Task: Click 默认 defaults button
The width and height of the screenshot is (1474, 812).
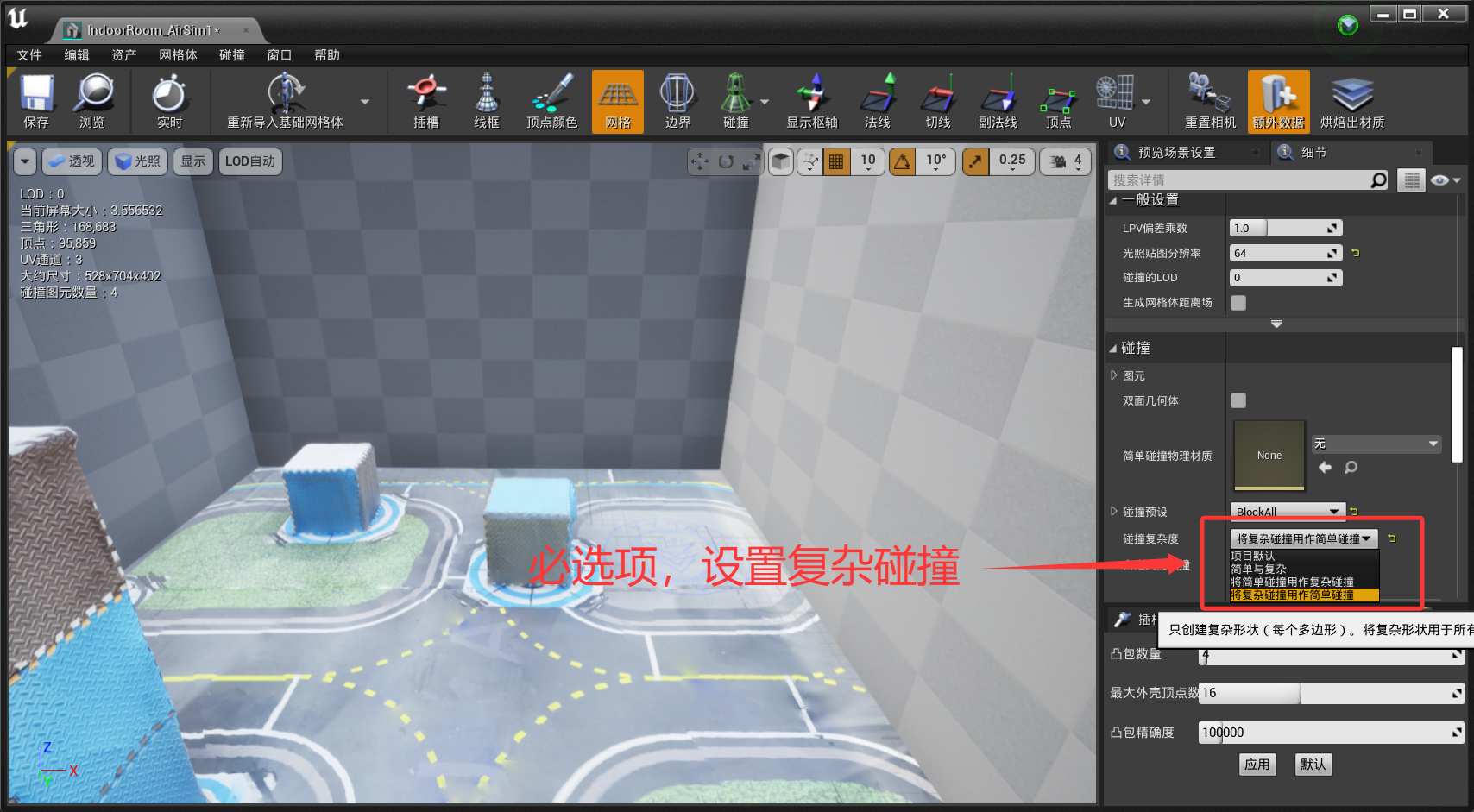Action: (x=1313, y=765)
